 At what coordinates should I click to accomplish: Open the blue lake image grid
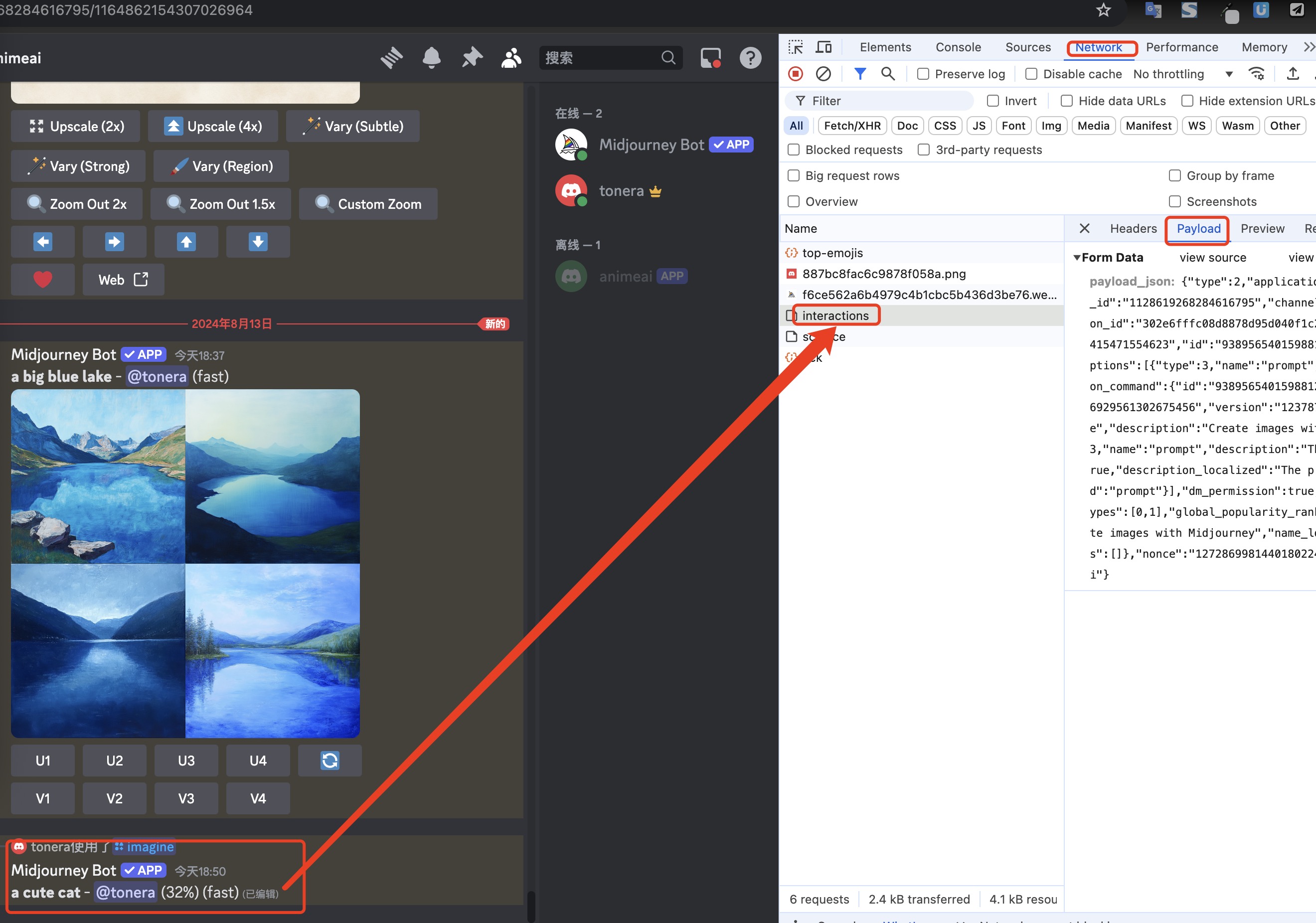coord(185,564)
